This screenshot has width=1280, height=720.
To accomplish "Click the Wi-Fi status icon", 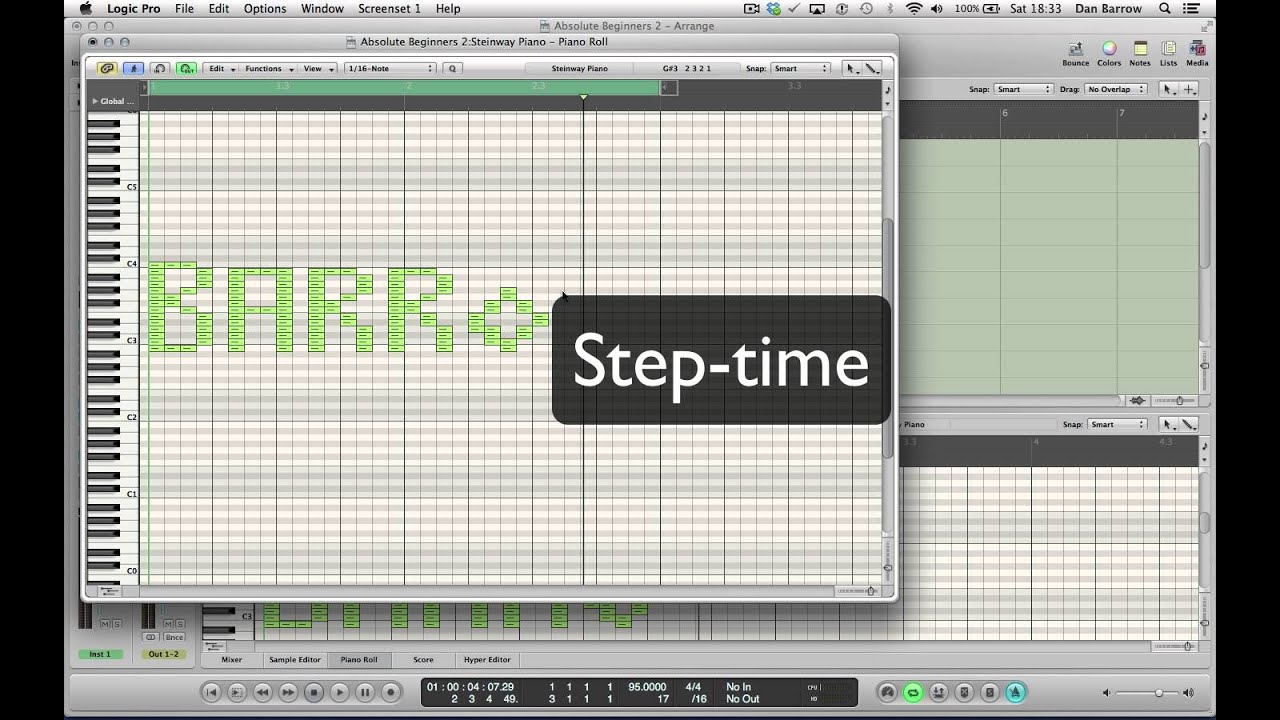I will pos(913,8).
